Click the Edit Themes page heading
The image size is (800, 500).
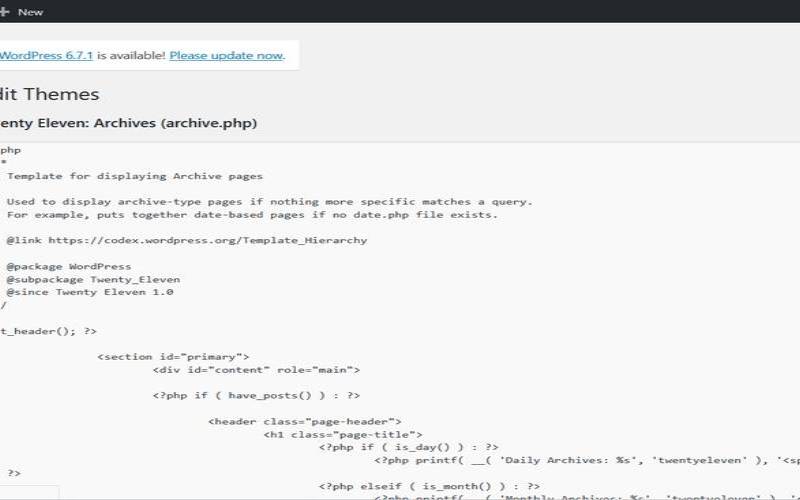coord(50,94)
